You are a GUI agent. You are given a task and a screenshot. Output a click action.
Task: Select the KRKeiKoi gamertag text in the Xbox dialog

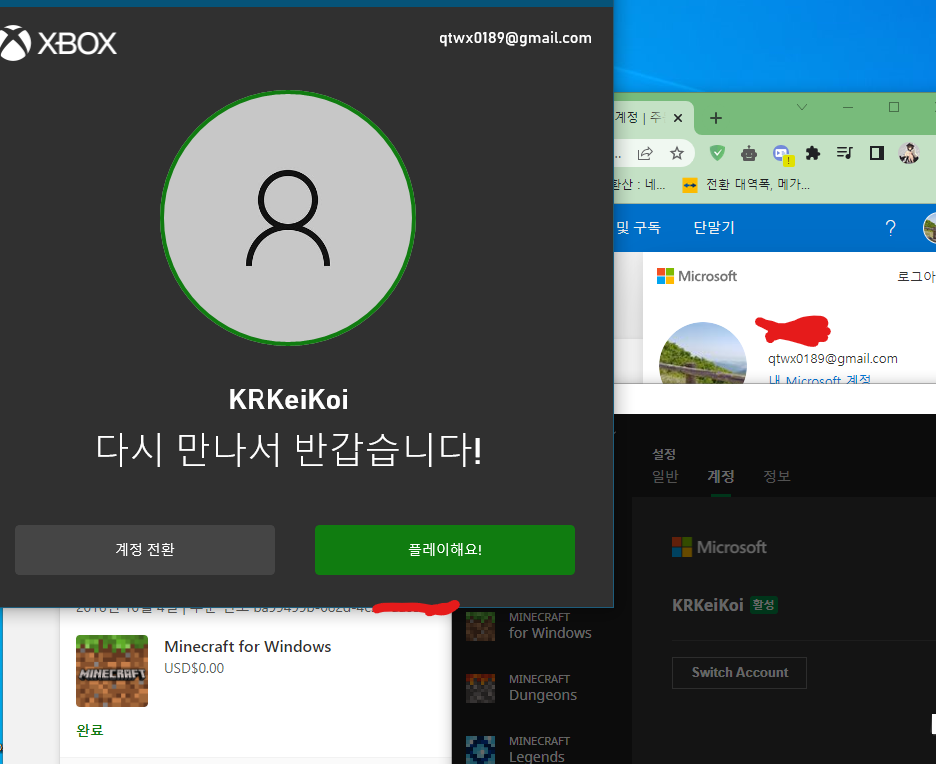[x=288, y=399]
